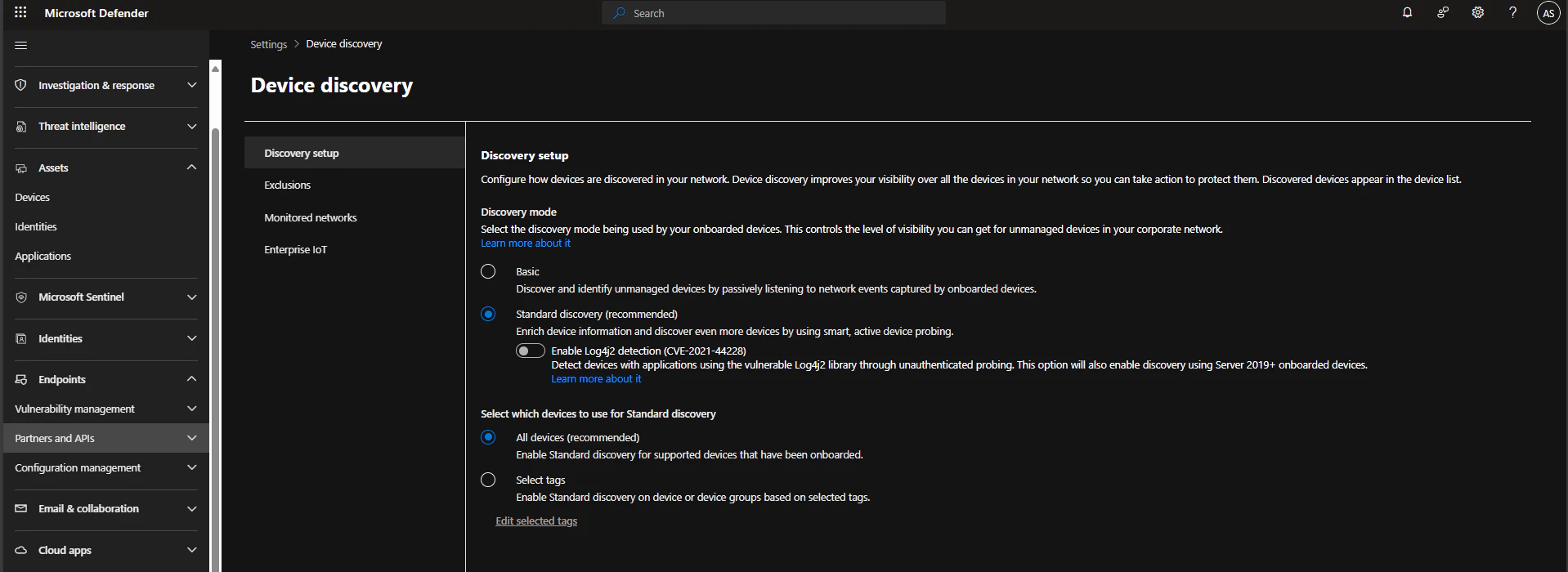The width and height of the screenshot is (1568, 572).
Task: Click the Microsoft Sentinel shield icon
Action: (x=21, y=297)
